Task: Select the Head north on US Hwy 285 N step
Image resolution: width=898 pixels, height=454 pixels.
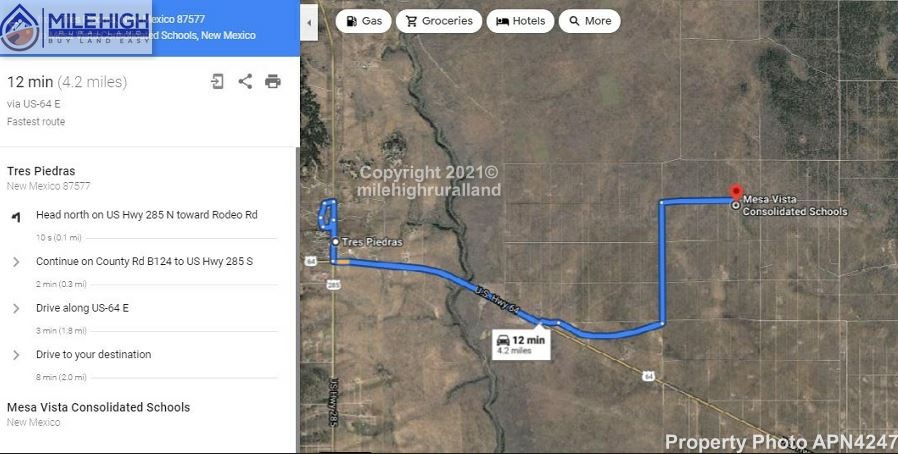Action: [147, 215]
